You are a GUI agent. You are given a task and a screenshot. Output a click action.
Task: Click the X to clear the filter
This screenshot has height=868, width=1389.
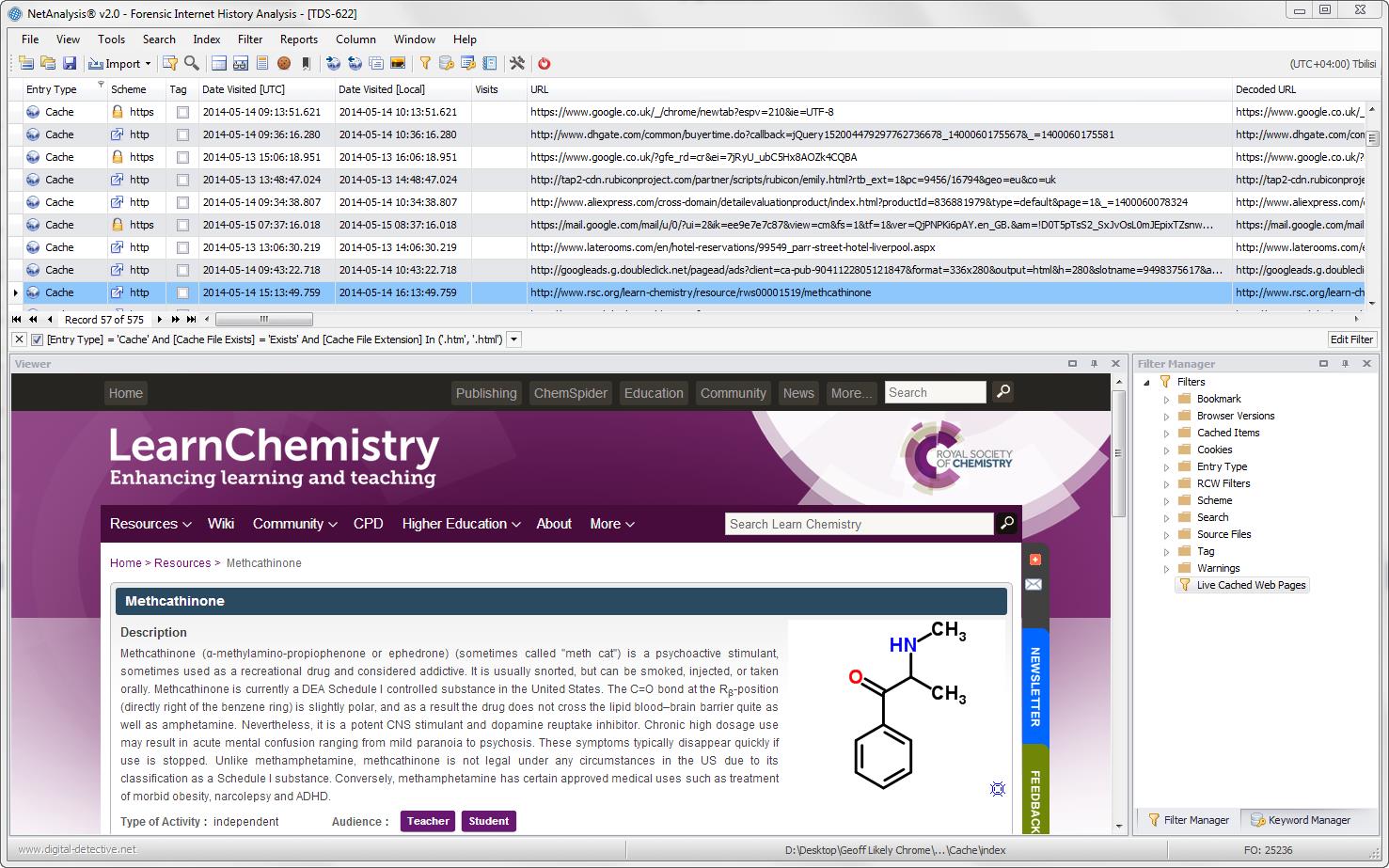(20, 339)
